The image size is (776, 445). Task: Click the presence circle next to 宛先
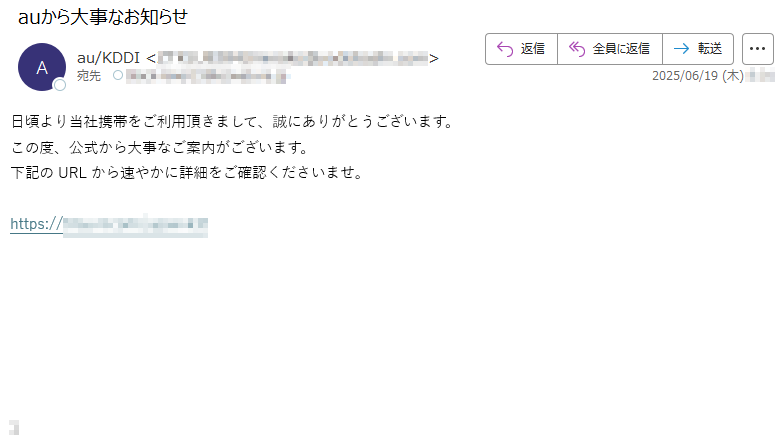[118, 75]
